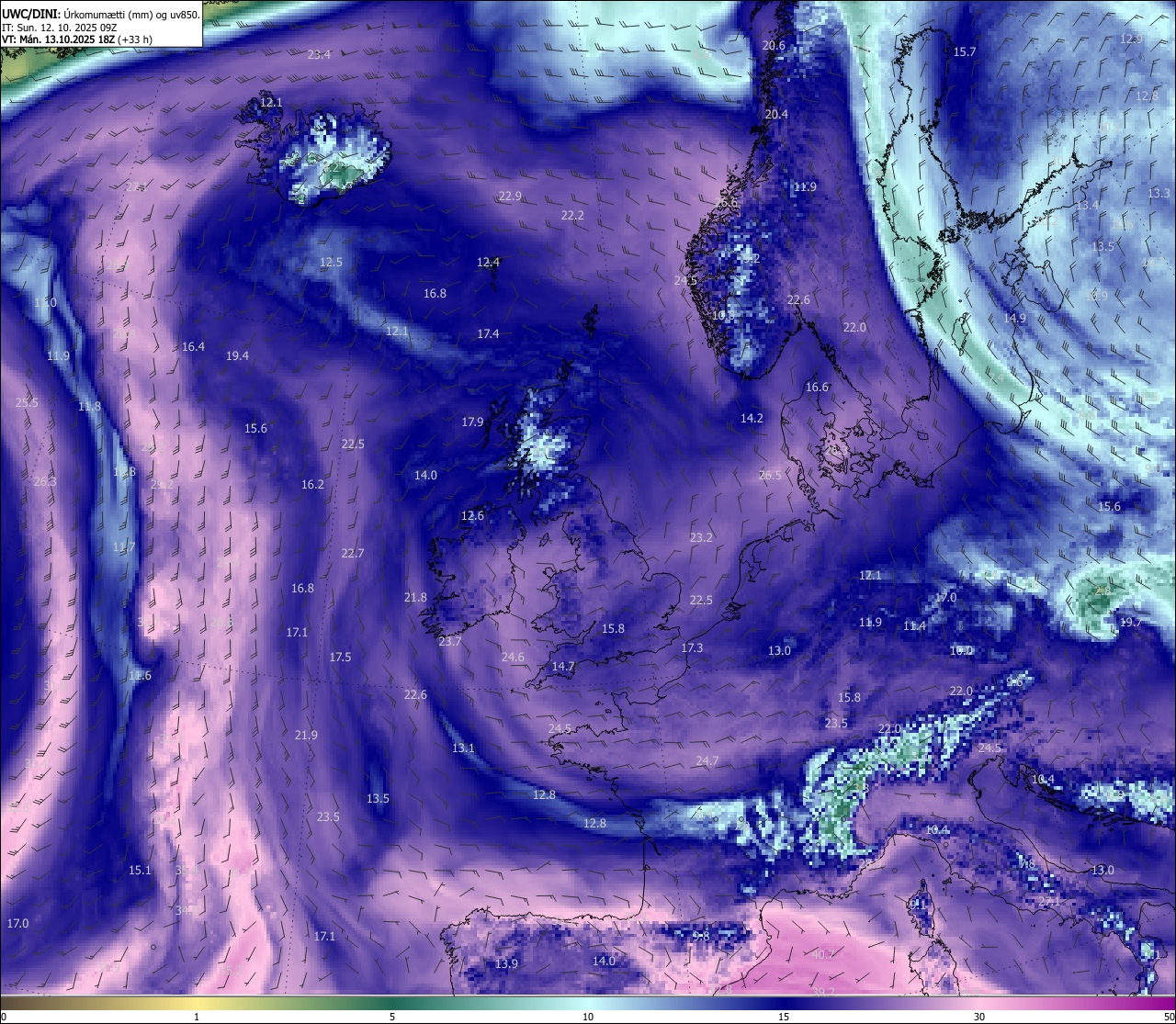The width and height of the screenshot is (1176, 1024).
Task: Click the 13.1 value in Bay of Biscay
Action: 463,748
